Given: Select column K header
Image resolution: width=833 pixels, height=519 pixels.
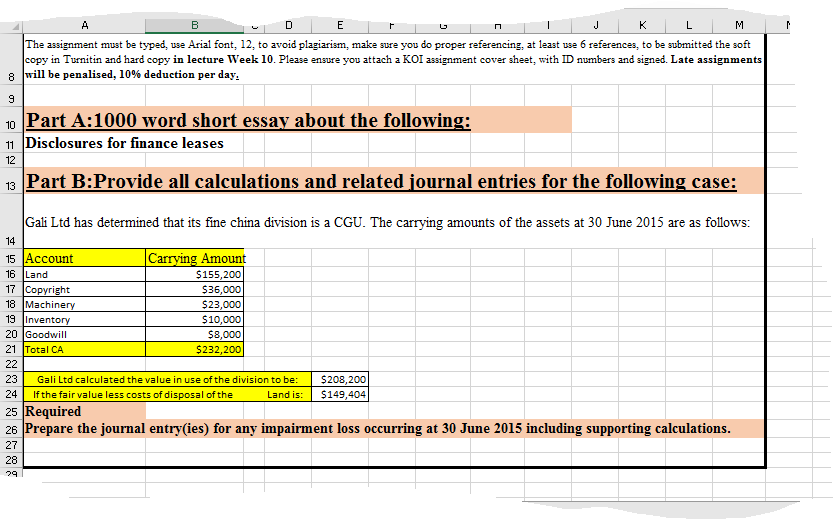Looking at the screenshot, I should [x=642, y=25].
